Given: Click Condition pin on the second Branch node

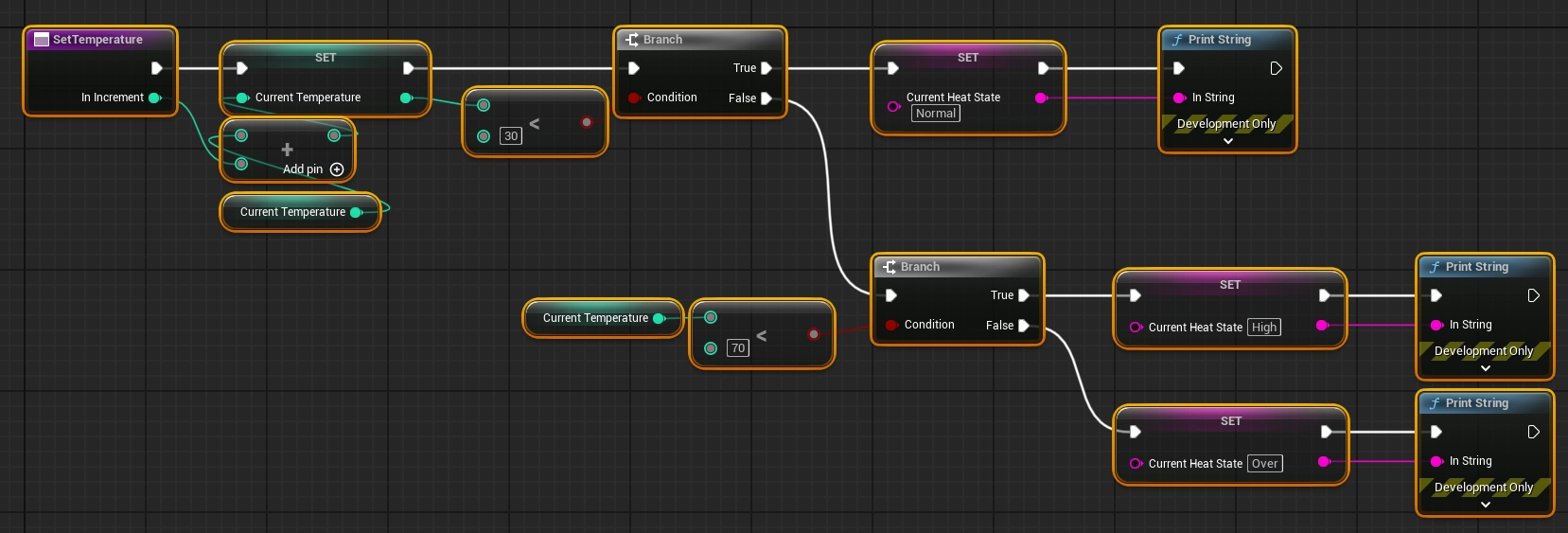Looking at the screenshot, I should pos(891,325).
